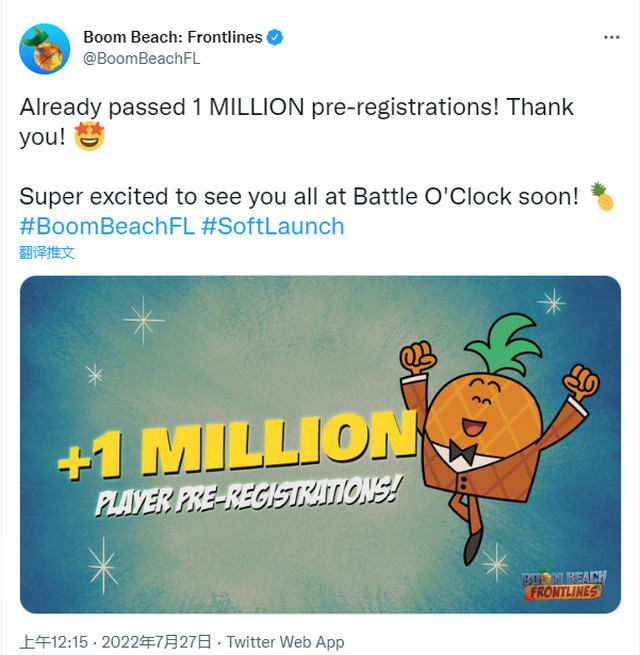Click the '+1 MILLION' yellow text in image
The width and height of the screenshot is (640, 655).
238,445
